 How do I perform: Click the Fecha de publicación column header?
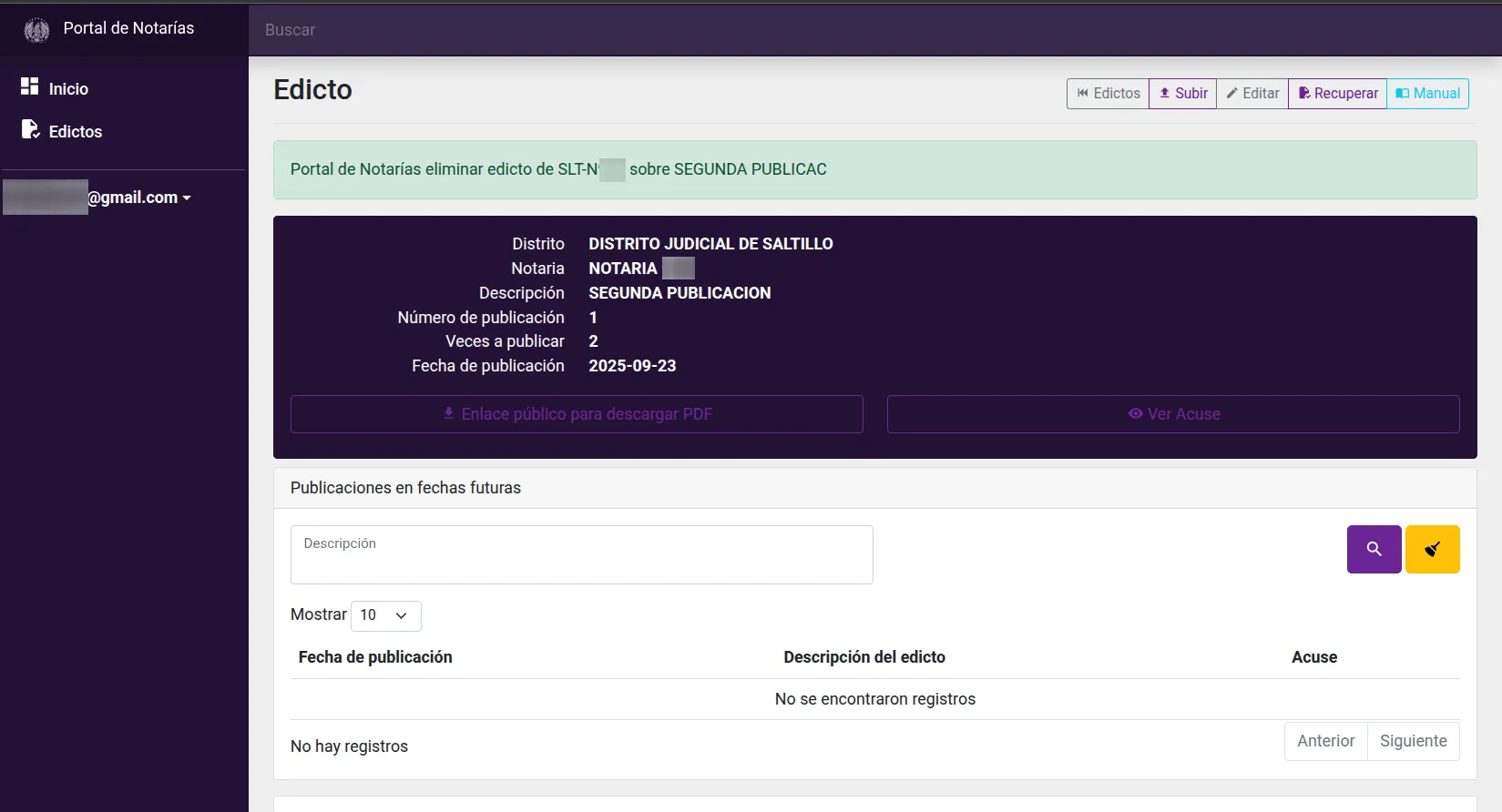[375, 657]
